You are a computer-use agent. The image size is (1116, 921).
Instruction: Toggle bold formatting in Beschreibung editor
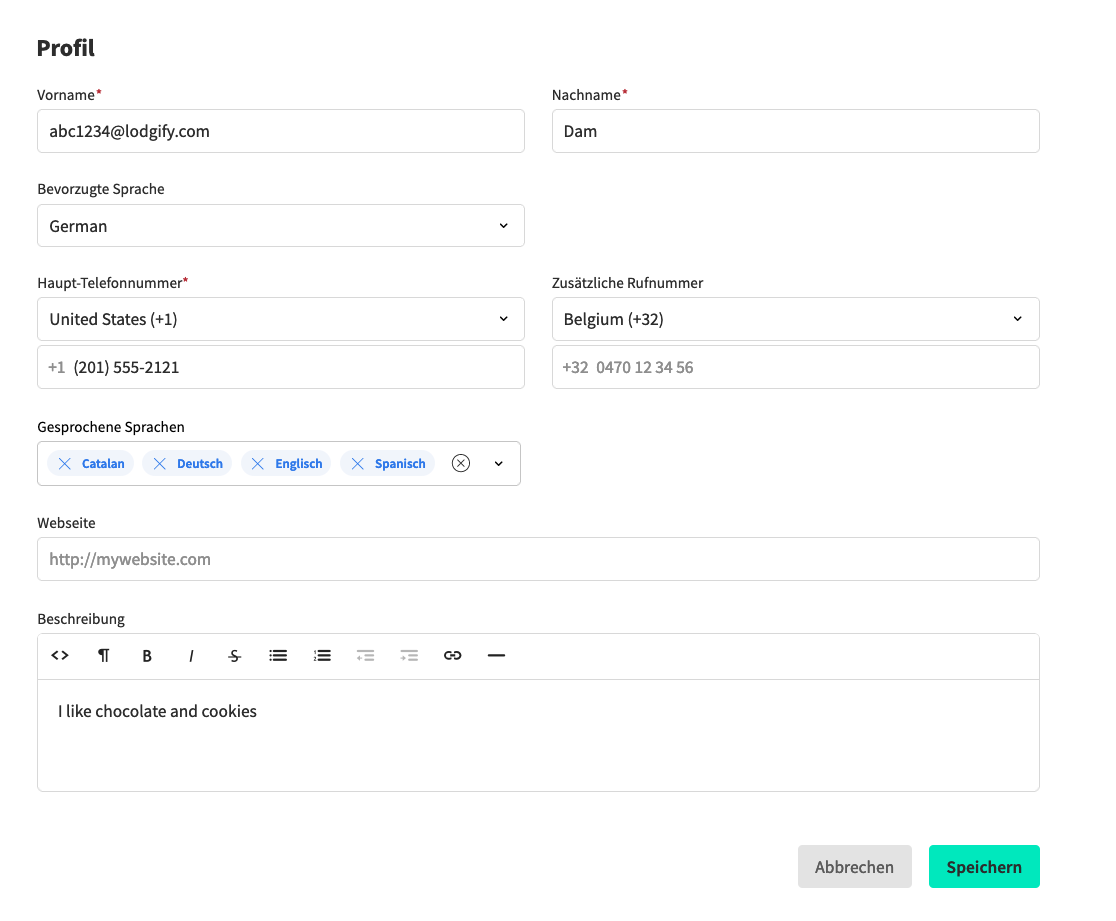pos(147,656)
